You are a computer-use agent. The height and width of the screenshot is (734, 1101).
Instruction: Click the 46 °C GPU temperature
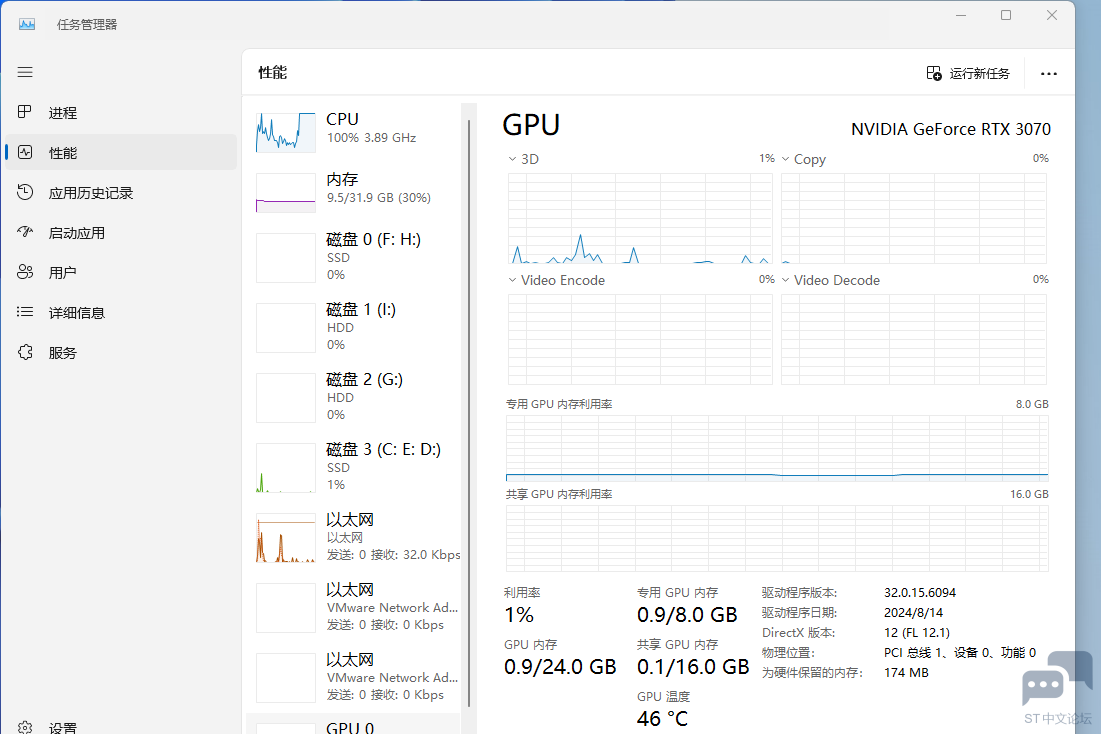click(662, 719)
